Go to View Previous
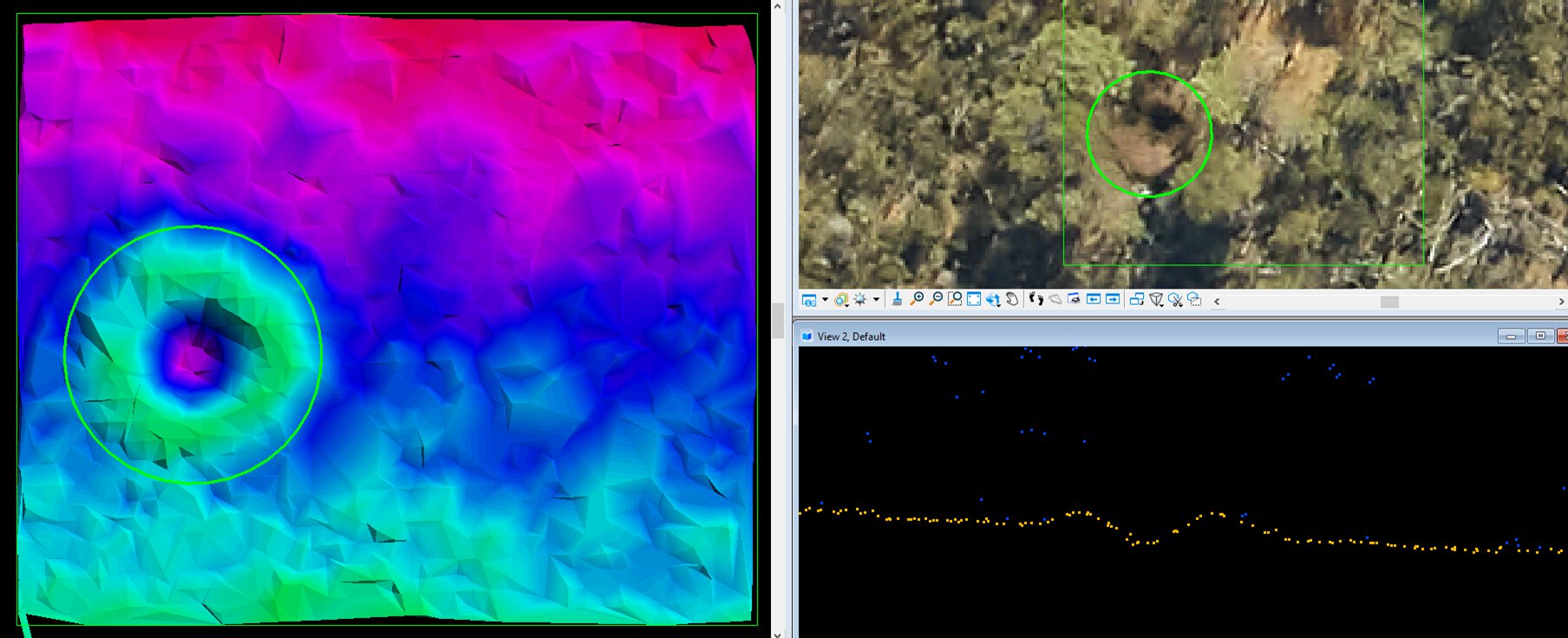The image size is (1568, 638). pos(1094,300)
